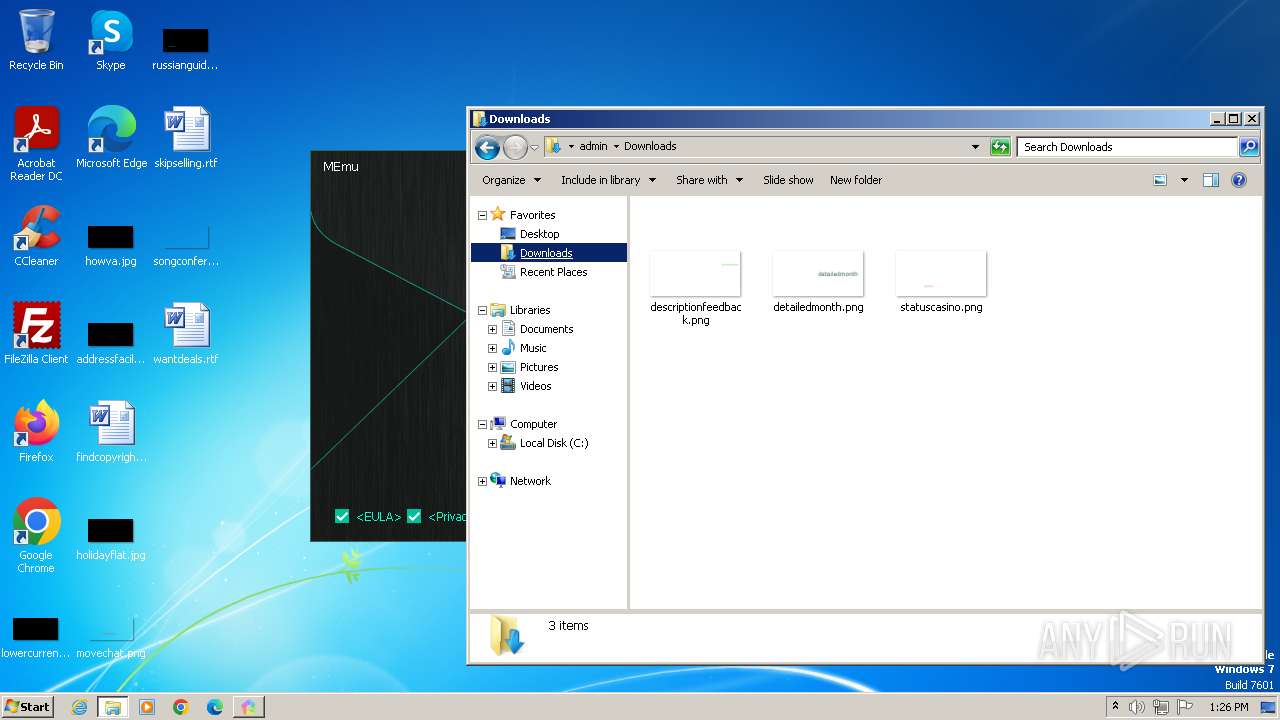This screenshot has width=1280, height=720.
Task: Select Computer in navigation pane
Action: point(533,424)
